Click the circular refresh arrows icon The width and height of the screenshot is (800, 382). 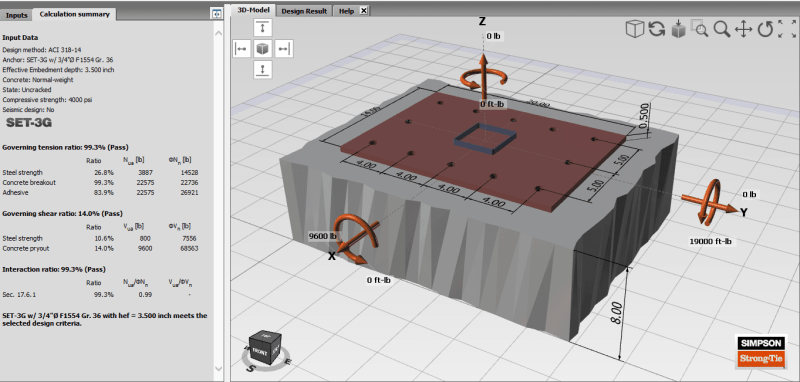(657, 29)
